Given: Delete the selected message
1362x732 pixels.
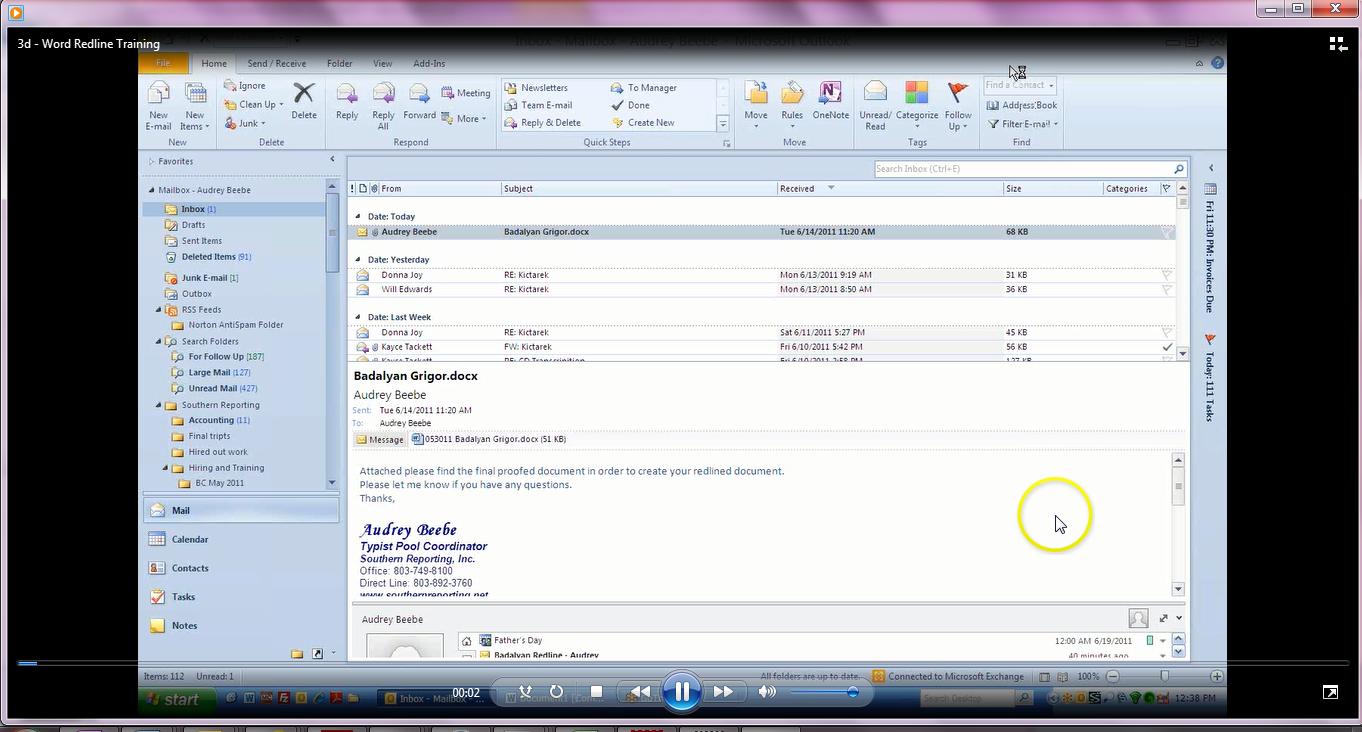Looking at the screenshot, I should (304, 102).
